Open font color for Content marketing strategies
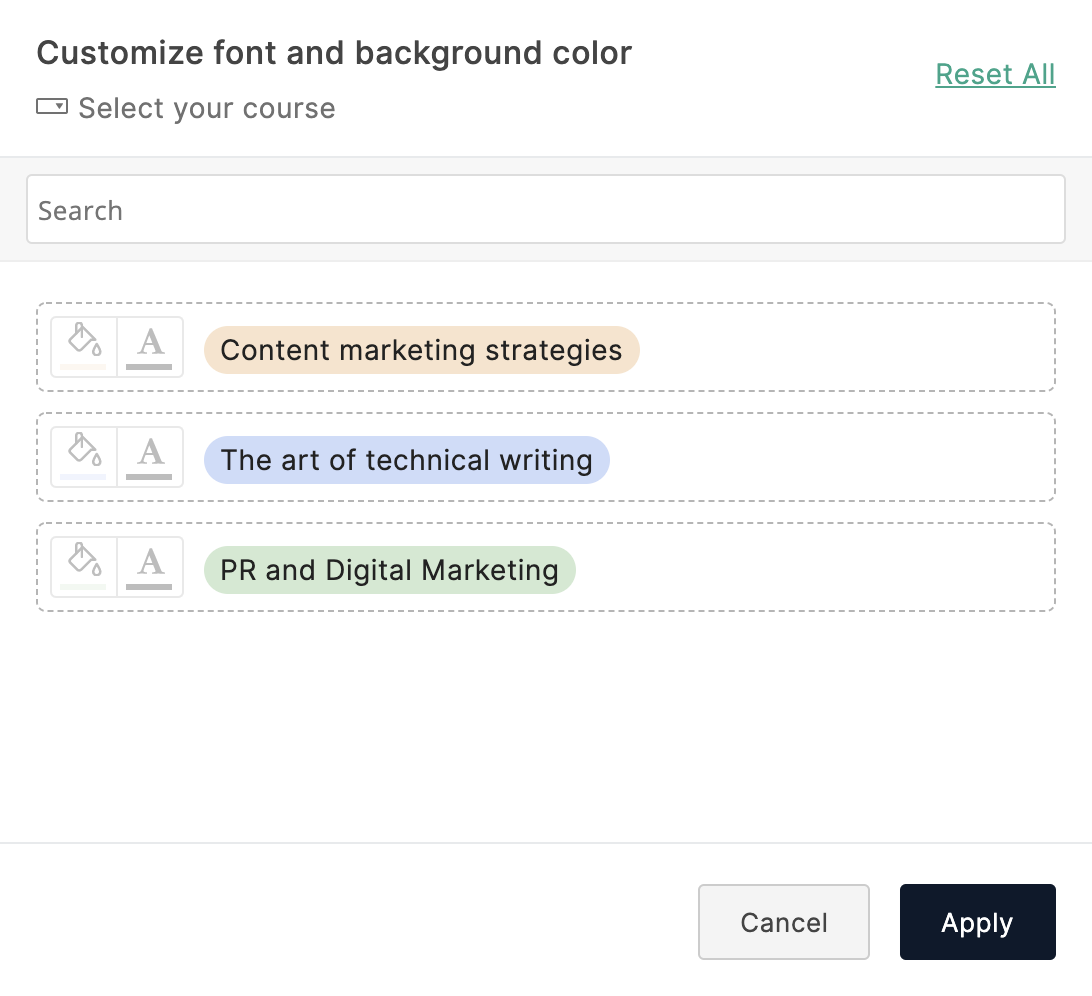 (150, 346)
